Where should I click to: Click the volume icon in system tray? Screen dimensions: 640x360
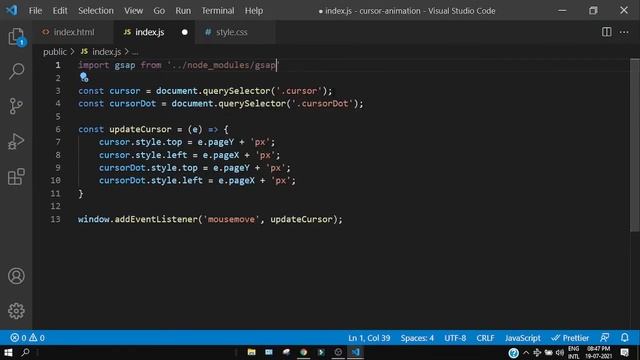(560, 352)
